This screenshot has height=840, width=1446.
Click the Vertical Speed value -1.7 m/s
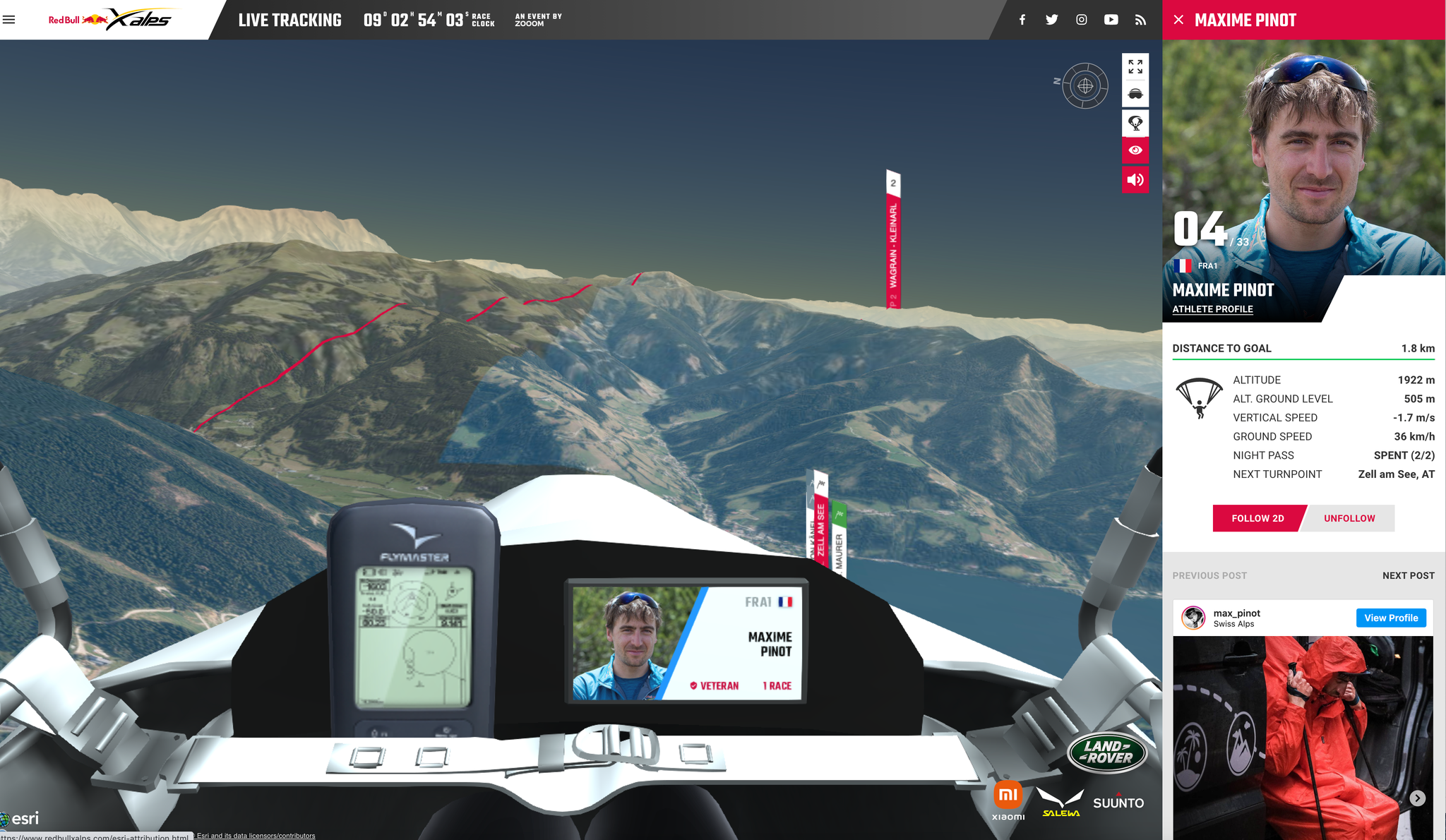pyautogui.click(x=1414, y=418)
